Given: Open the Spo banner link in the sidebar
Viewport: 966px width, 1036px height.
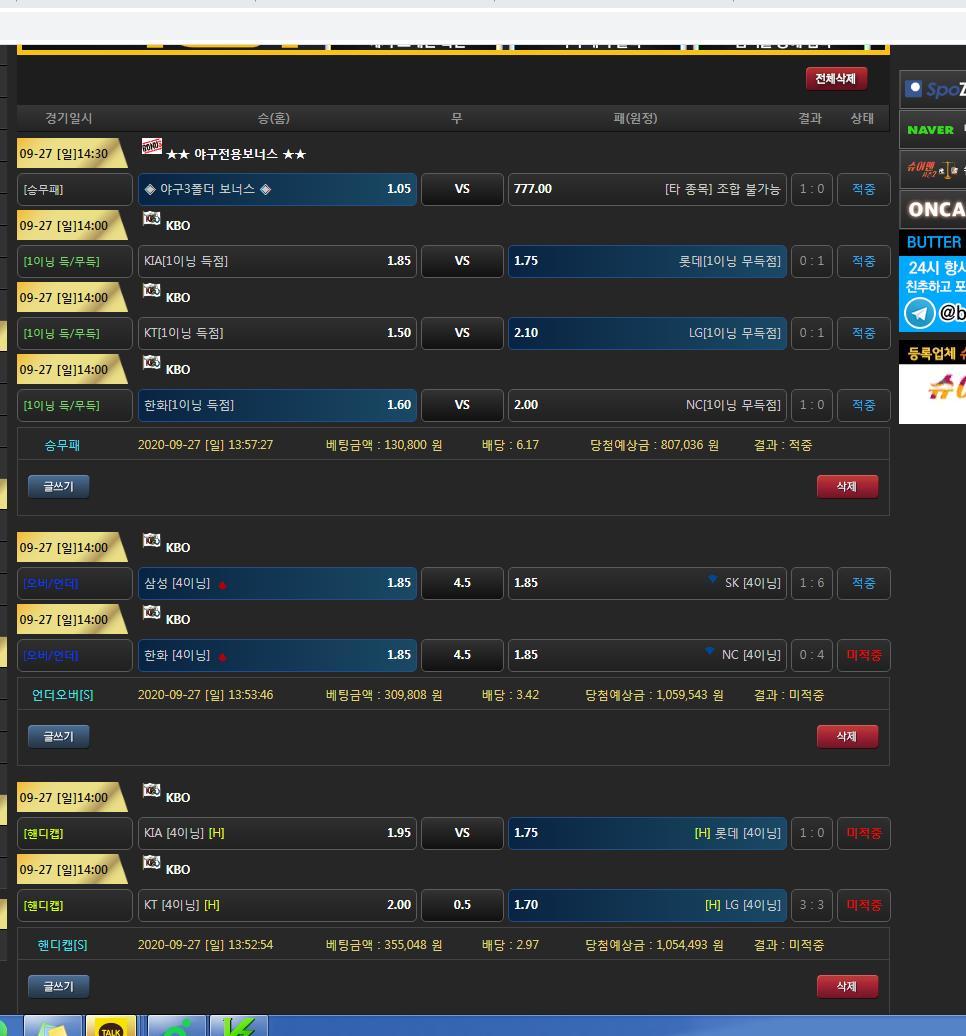Looking at the screenshot, I should (933, 89).
